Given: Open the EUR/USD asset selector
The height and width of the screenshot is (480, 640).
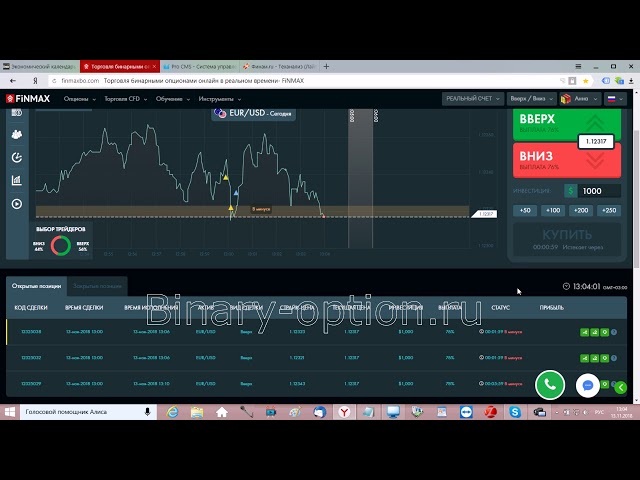Looking at the screenshot, I should coord(252,114).
